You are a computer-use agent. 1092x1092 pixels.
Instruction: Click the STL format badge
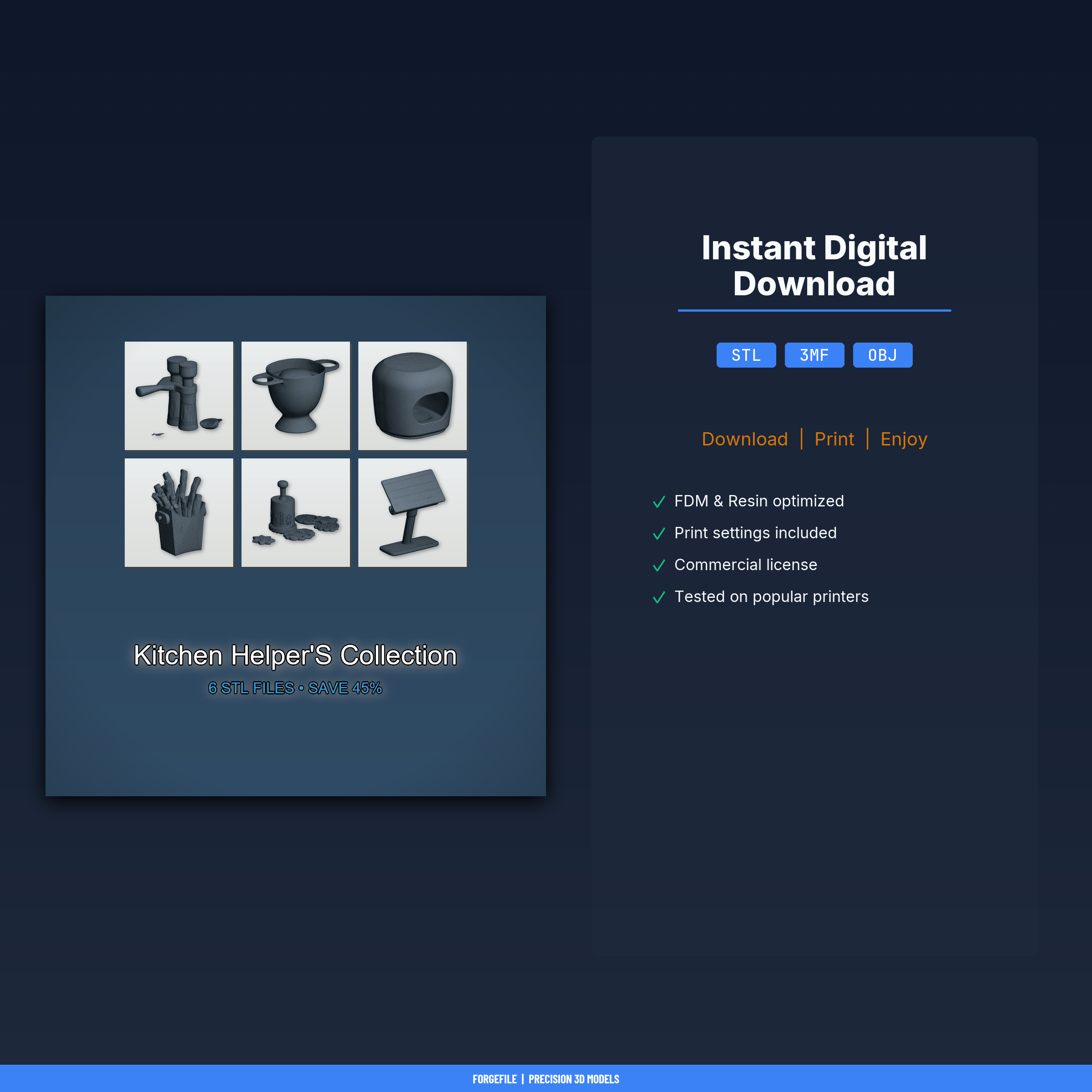tap(746, 355)
